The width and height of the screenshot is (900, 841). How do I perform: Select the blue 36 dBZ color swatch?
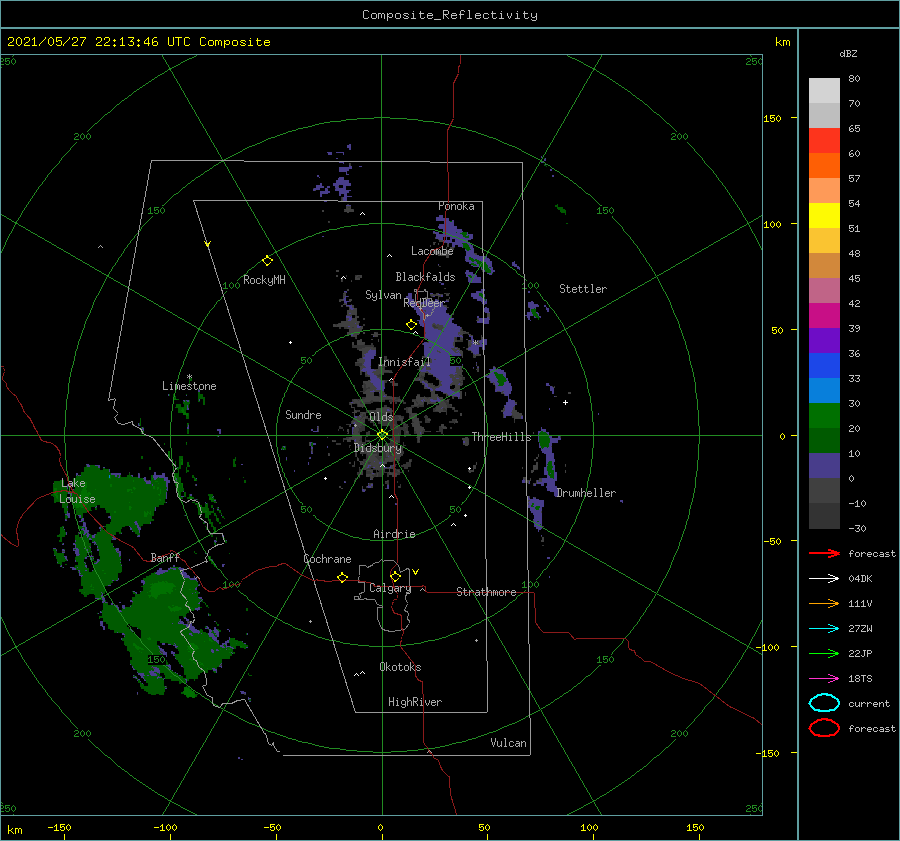[x=824, y=366]
